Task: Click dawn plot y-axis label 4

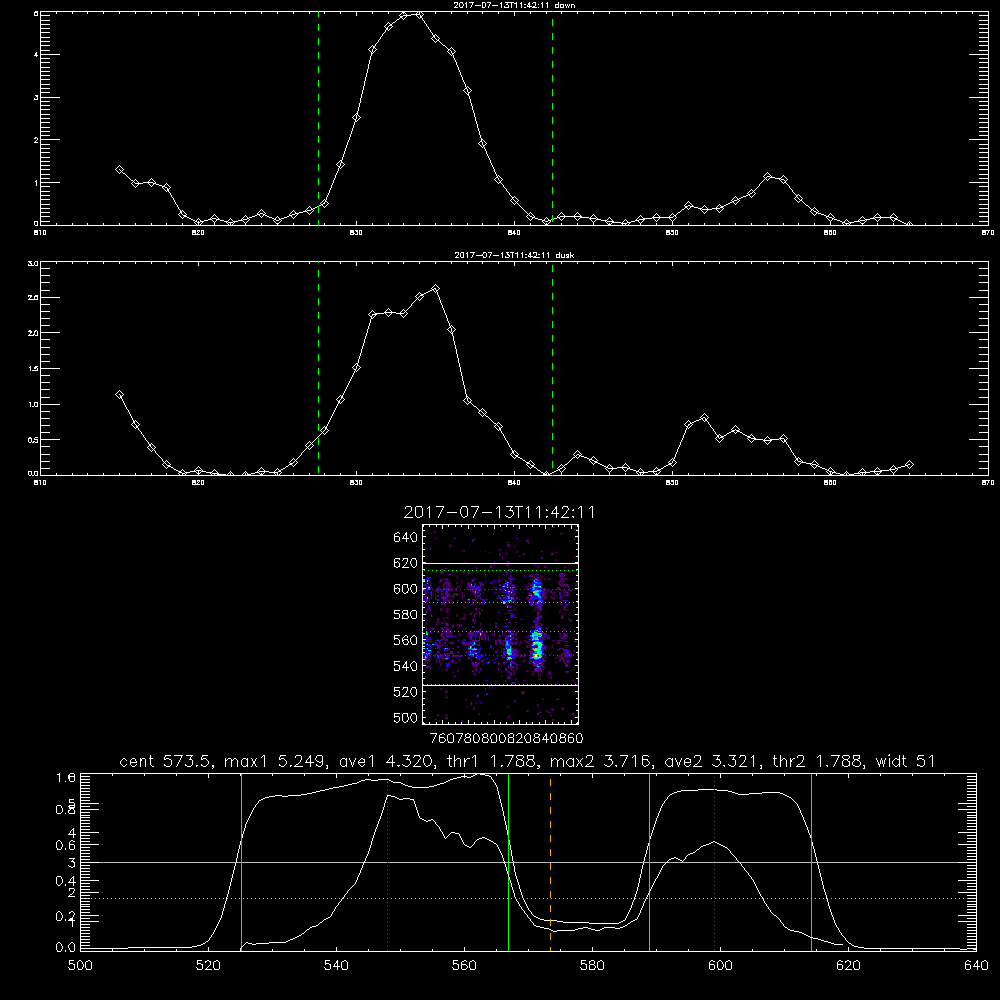Action: (x=36, y=55)
